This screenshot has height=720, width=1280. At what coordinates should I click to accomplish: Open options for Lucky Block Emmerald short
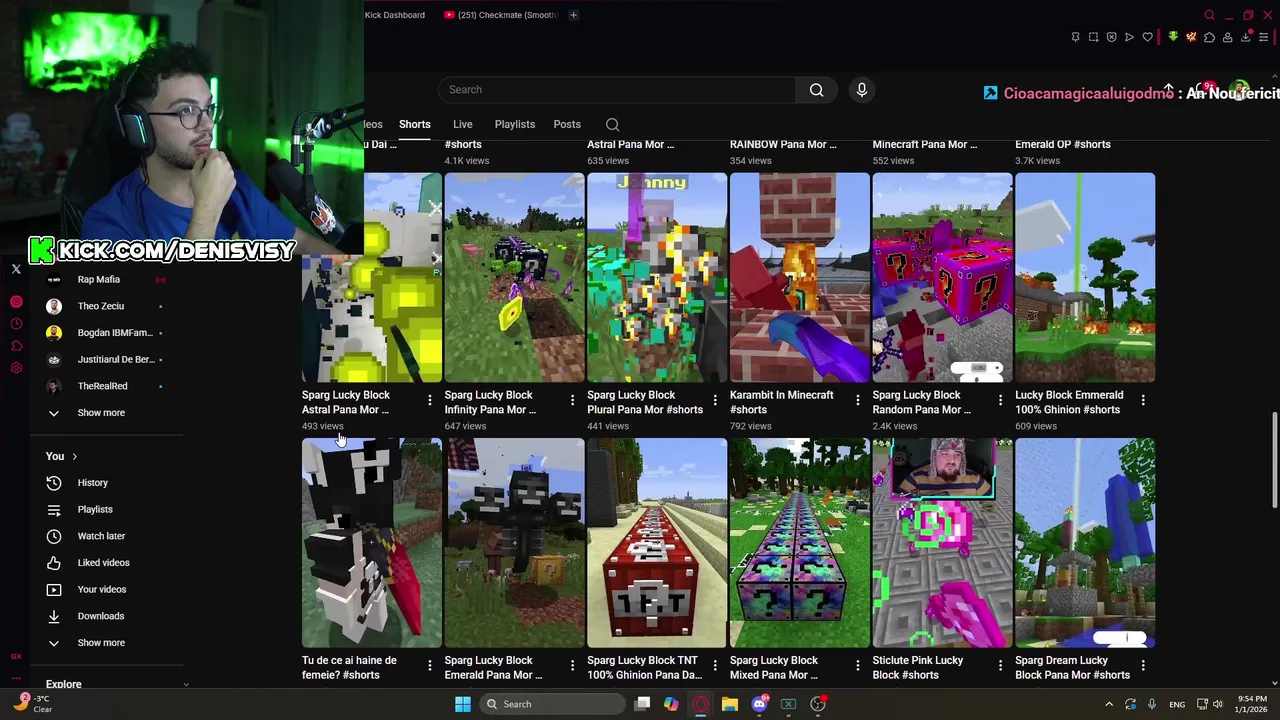pyautogui.click(x=1143, y=400)
